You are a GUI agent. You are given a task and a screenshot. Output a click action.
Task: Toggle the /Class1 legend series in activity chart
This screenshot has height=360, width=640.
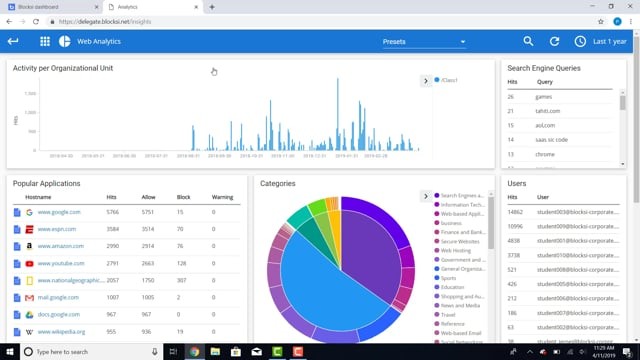(446, 80)
